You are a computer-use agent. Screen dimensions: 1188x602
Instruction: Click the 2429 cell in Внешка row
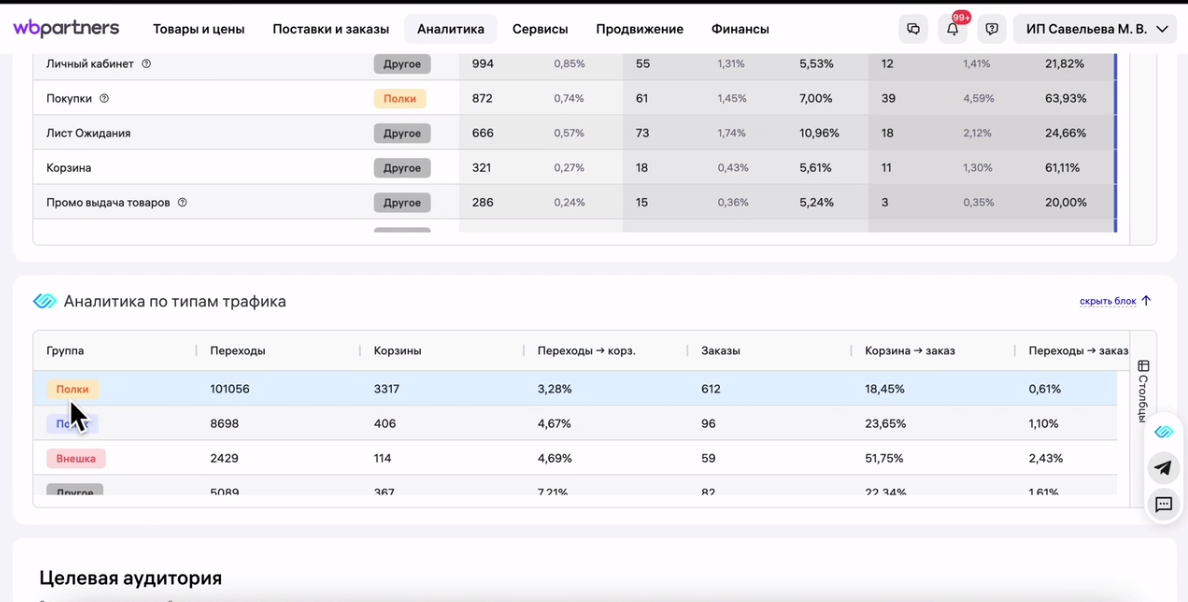click(x=224, y=458)
